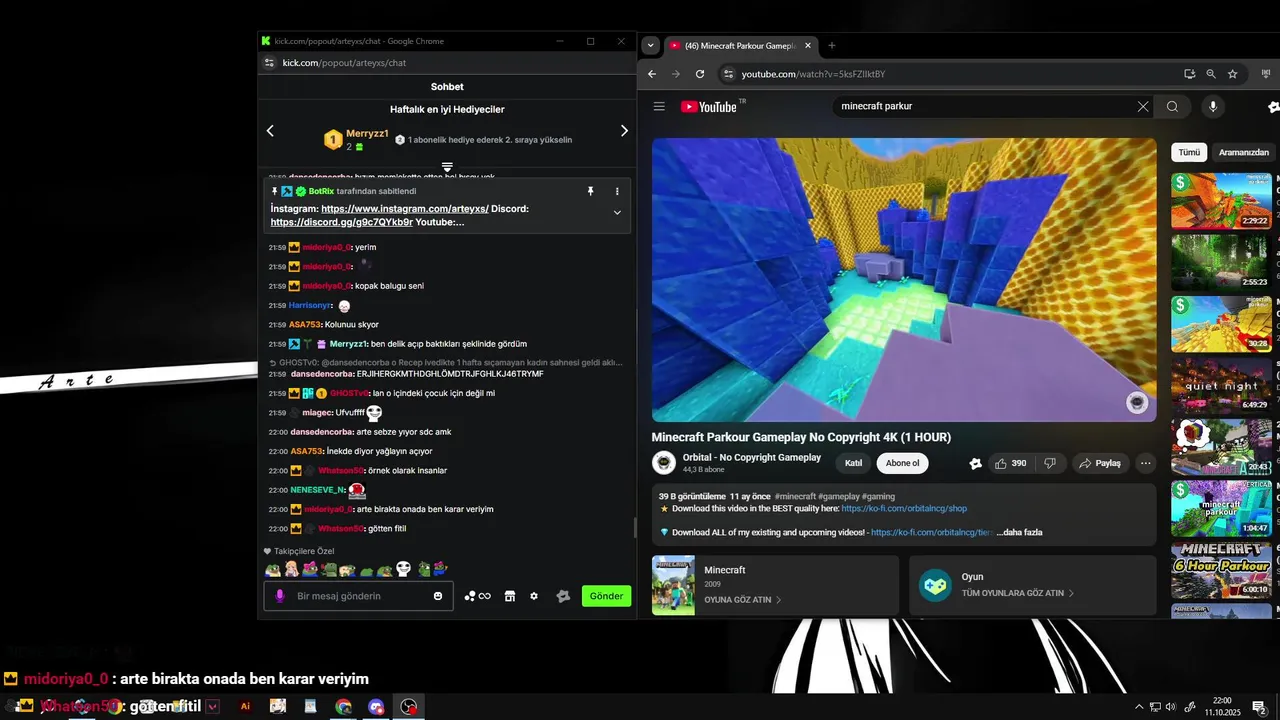Viewport: 1280px width, 720px height.
Task: Click username NENESEVE_N in chat
Action: (x=317, y=490)
